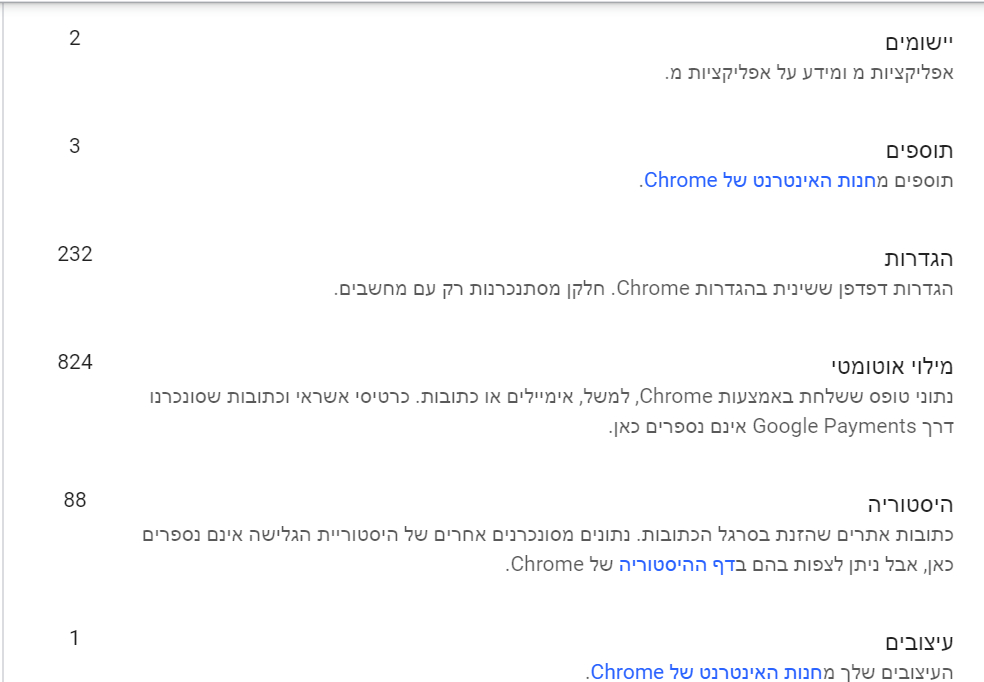
Task: Open Chrome Web Store link under עיצובים
Action: (x=703, y=671)
